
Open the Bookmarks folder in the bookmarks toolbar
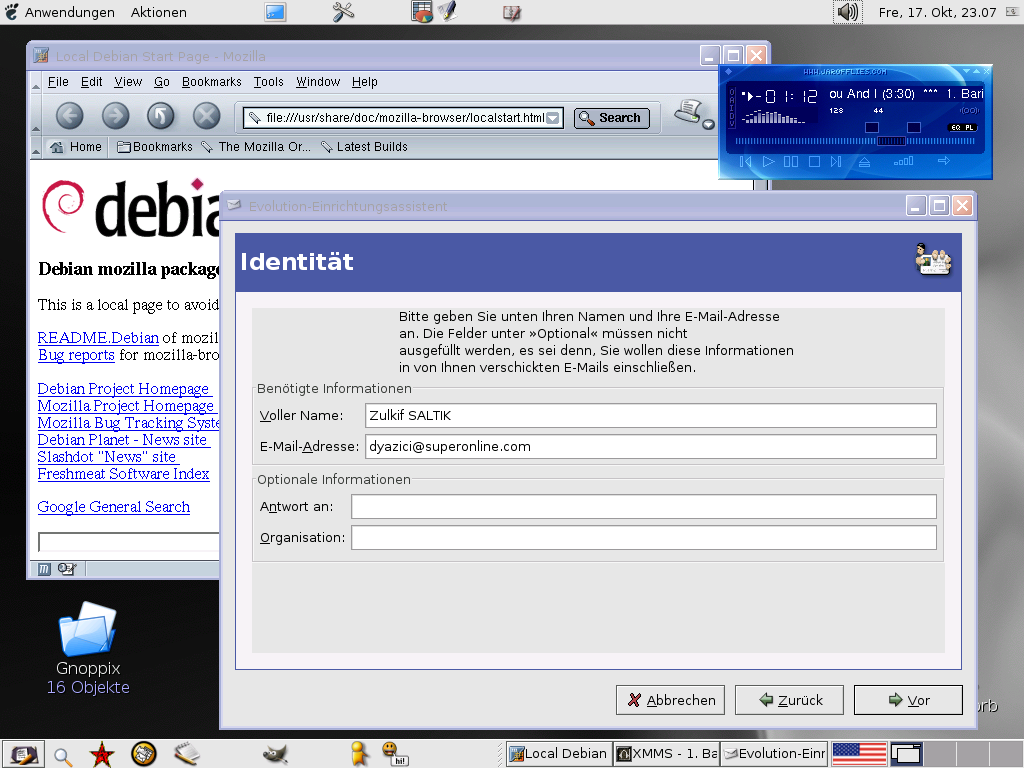tap(155, 147)
